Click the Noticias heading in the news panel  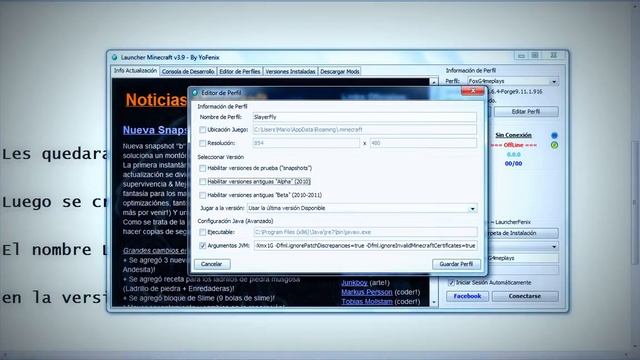(x=156, y=100)
